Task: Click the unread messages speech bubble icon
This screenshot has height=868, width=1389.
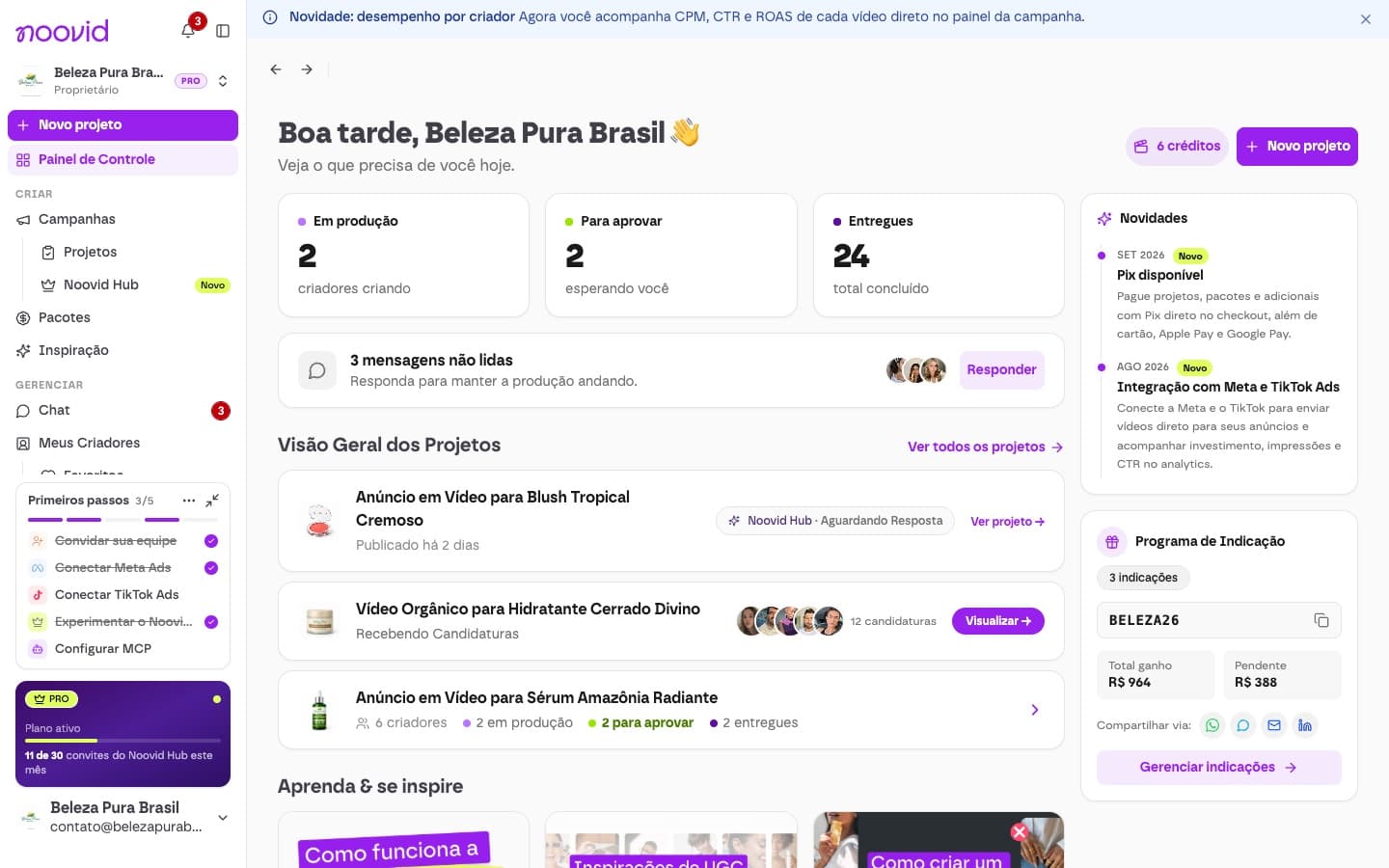Action: tap(317, 370)
